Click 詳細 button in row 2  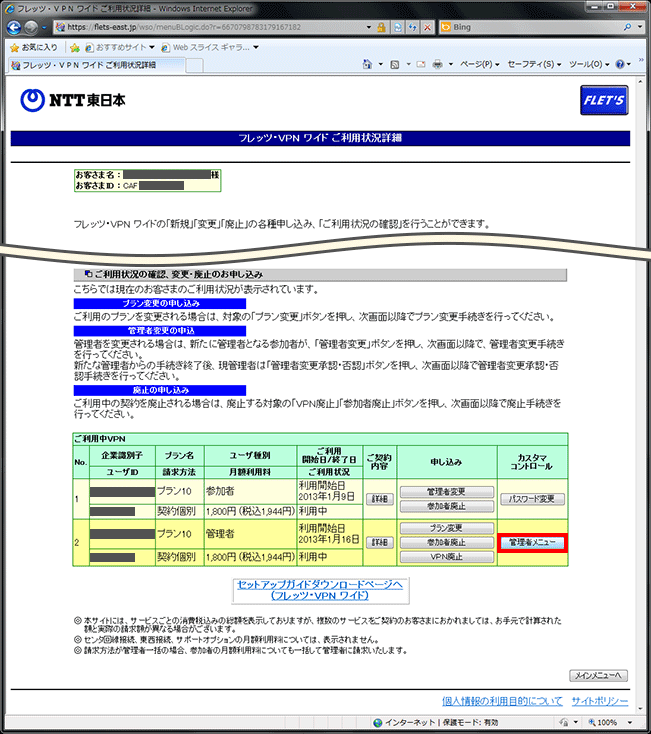[380, 543]
